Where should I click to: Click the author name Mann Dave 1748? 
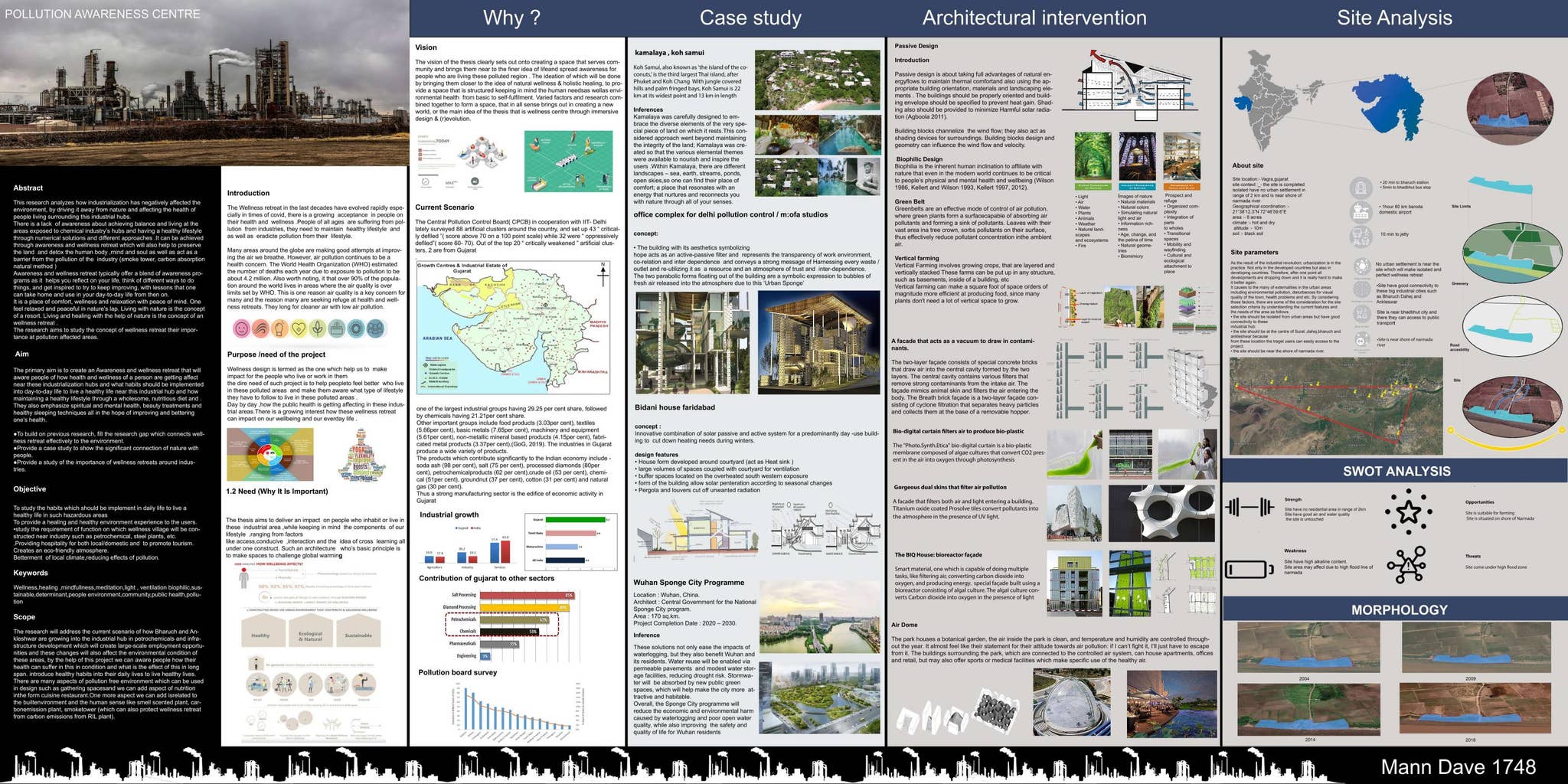[x=1459, y=767]
